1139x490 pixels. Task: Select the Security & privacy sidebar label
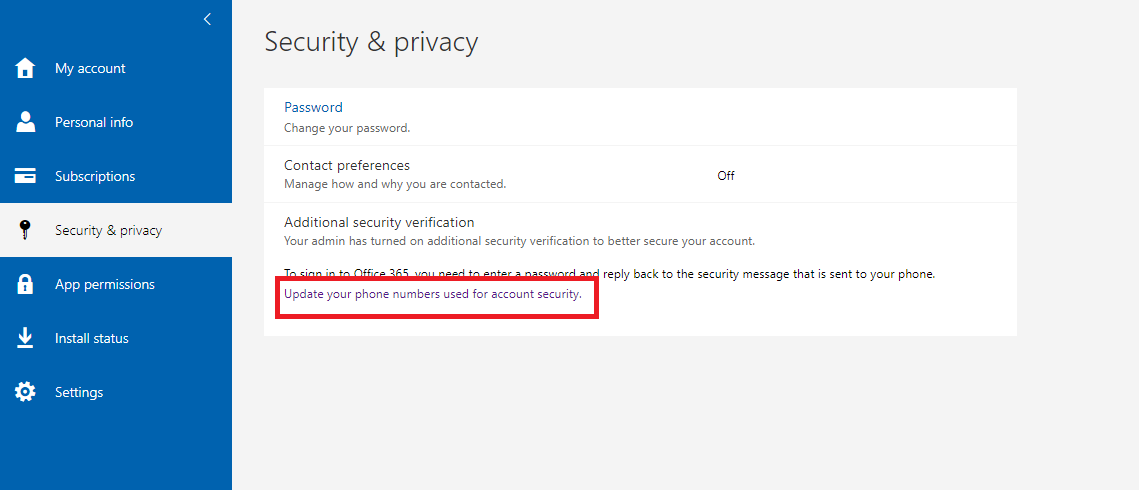[108, 230]
